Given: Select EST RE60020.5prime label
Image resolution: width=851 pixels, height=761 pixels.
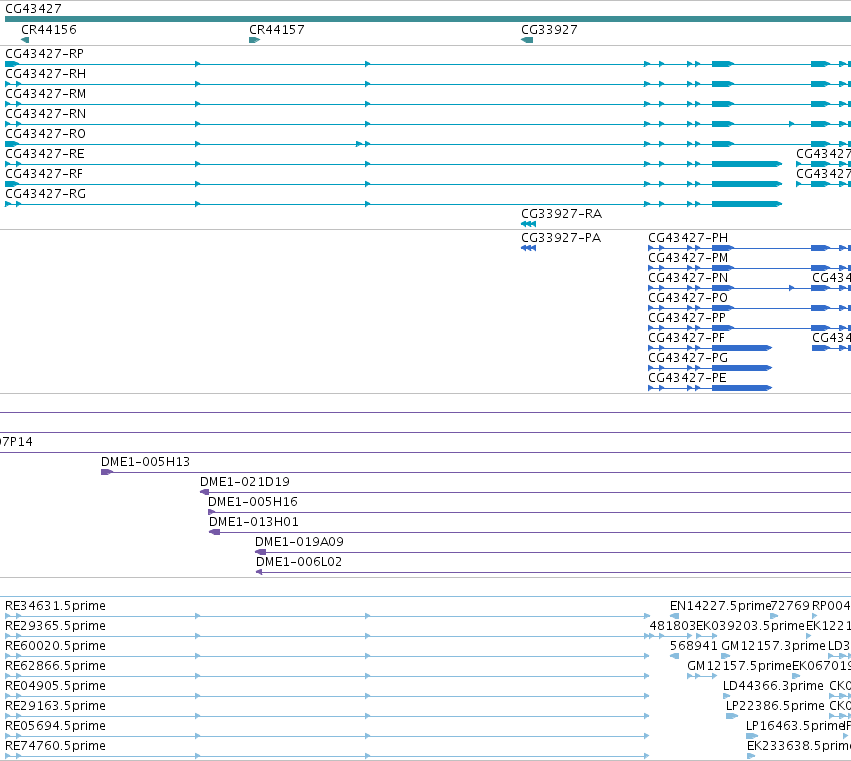Looking at the screenshot, I should [x=55, y=646].
